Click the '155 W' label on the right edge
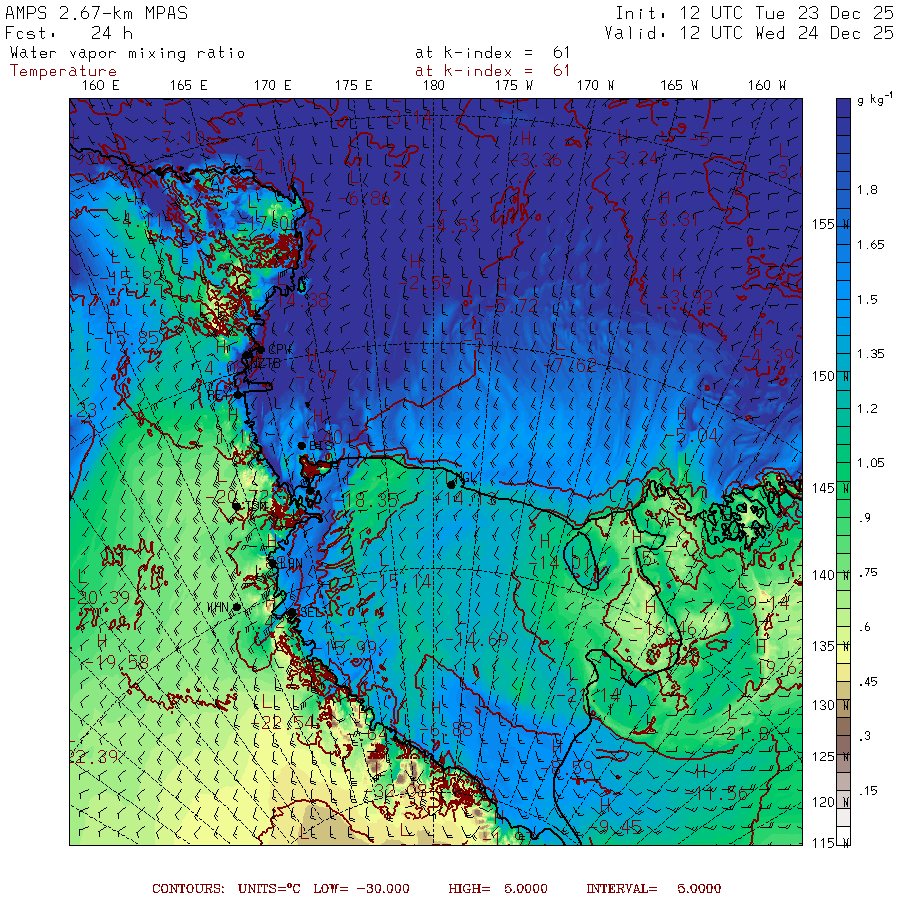Image resolution: width=900 pixels, height=900 pixels. [831, 224]
